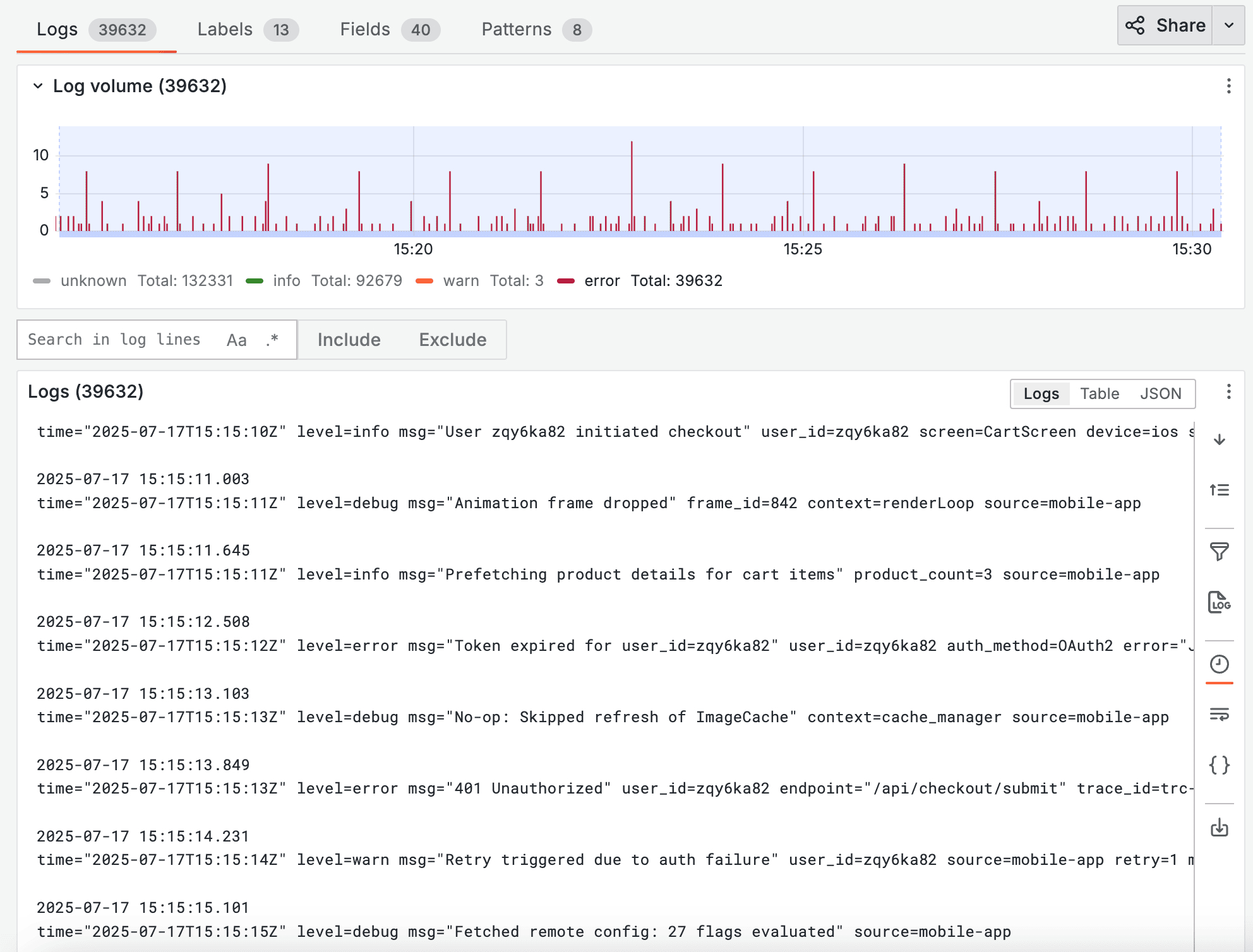Click the Share button
Viewport: 1253px width, 952px height.
(1165, 25)
